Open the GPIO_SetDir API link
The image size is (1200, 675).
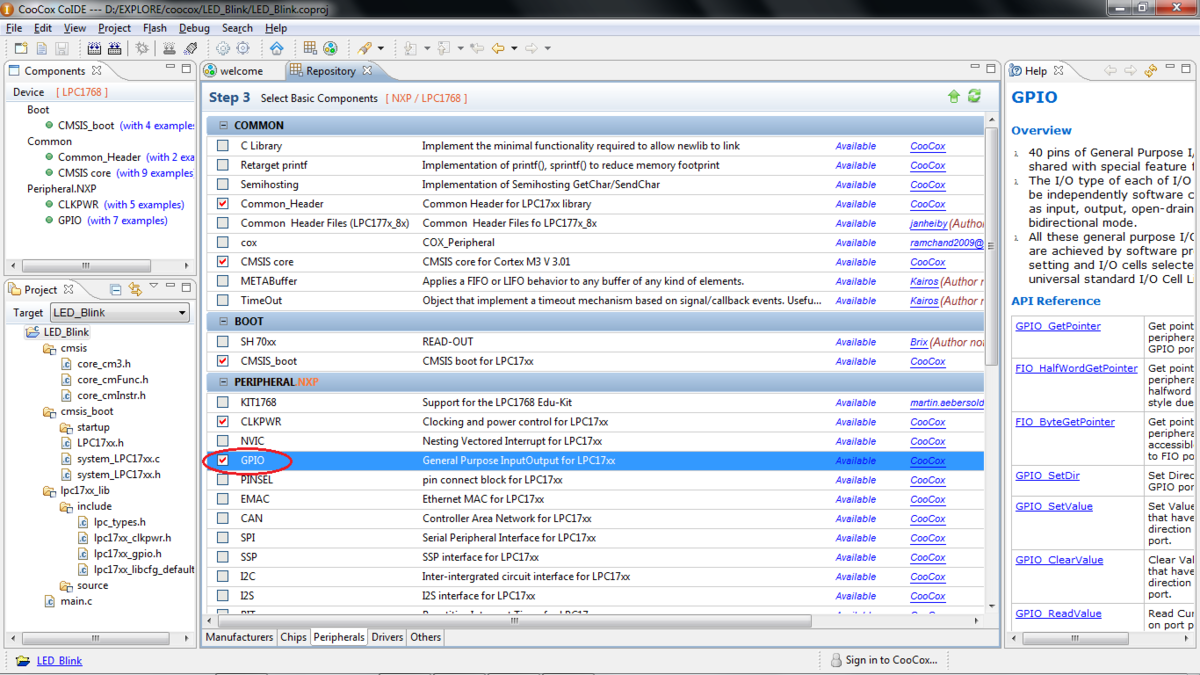coord(1047,476)
